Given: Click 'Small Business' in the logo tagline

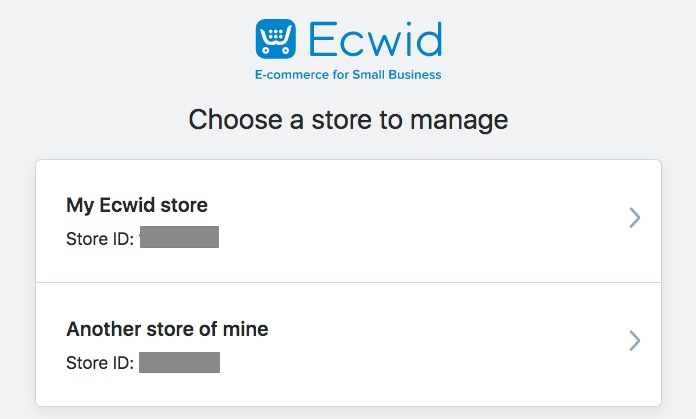Looking at the screenshot, I should 397,75.
